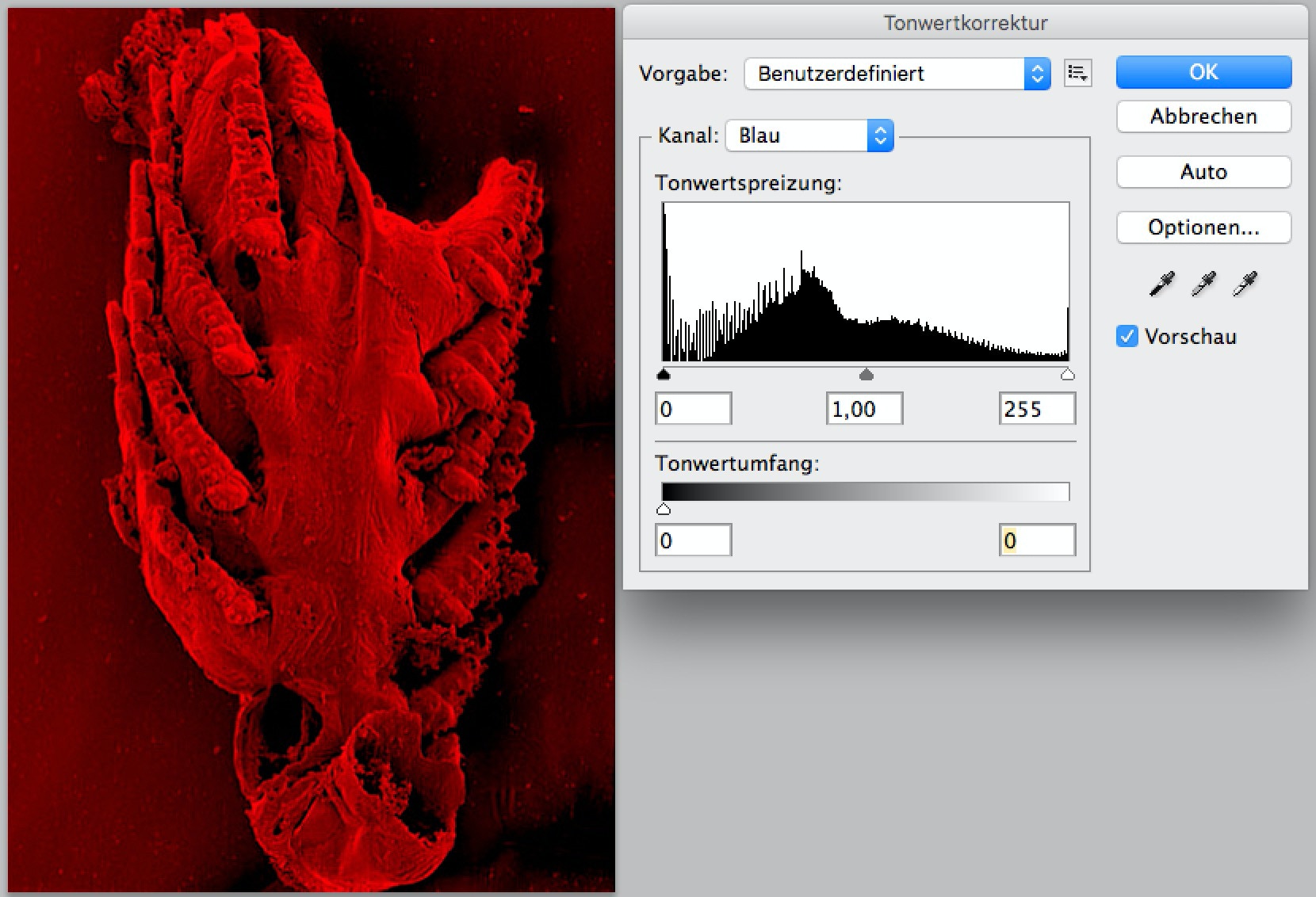Click the white input highlight slider
1316x897 pixels.
(1068, 375)
